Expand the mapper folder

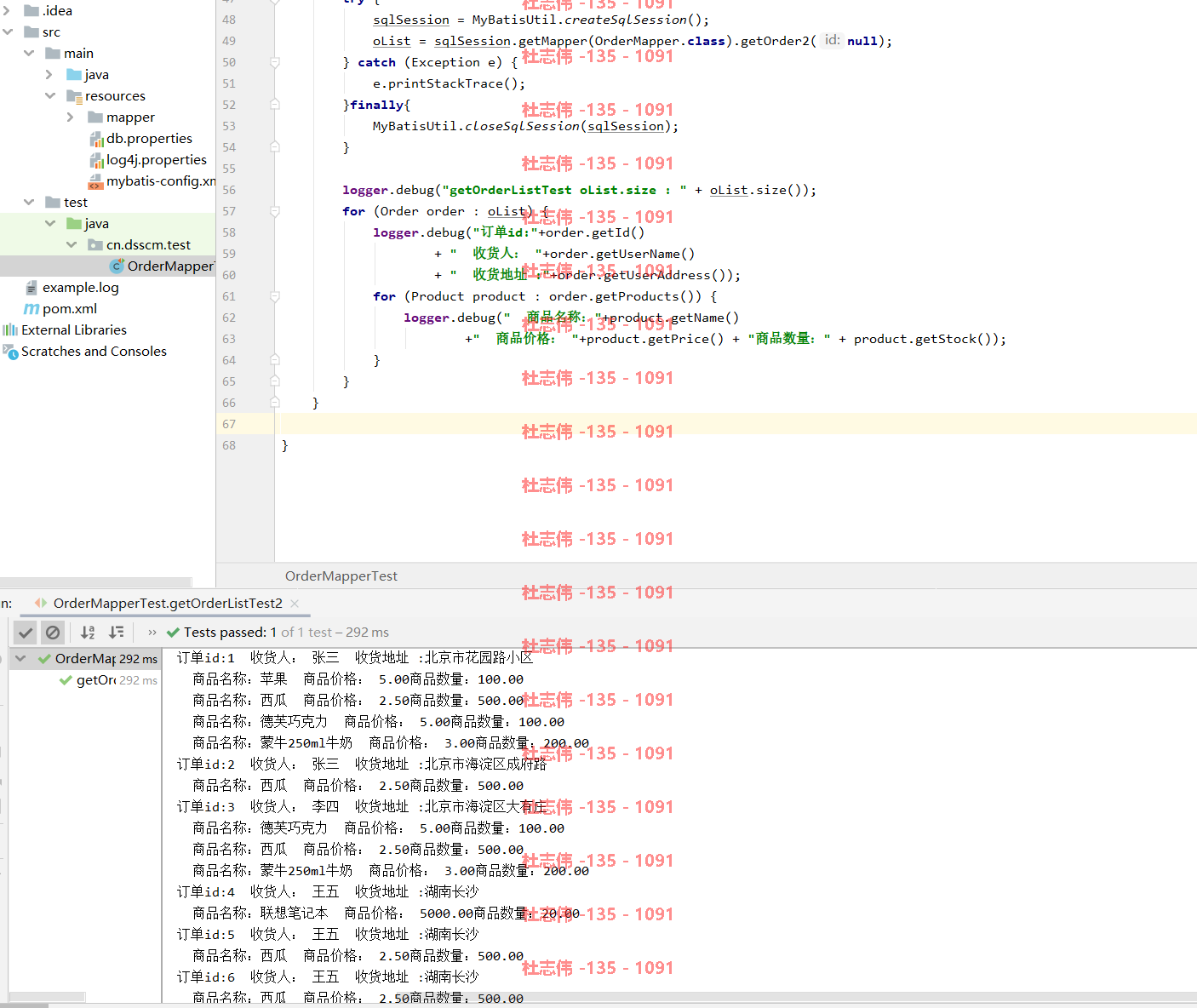pos(72,117)
